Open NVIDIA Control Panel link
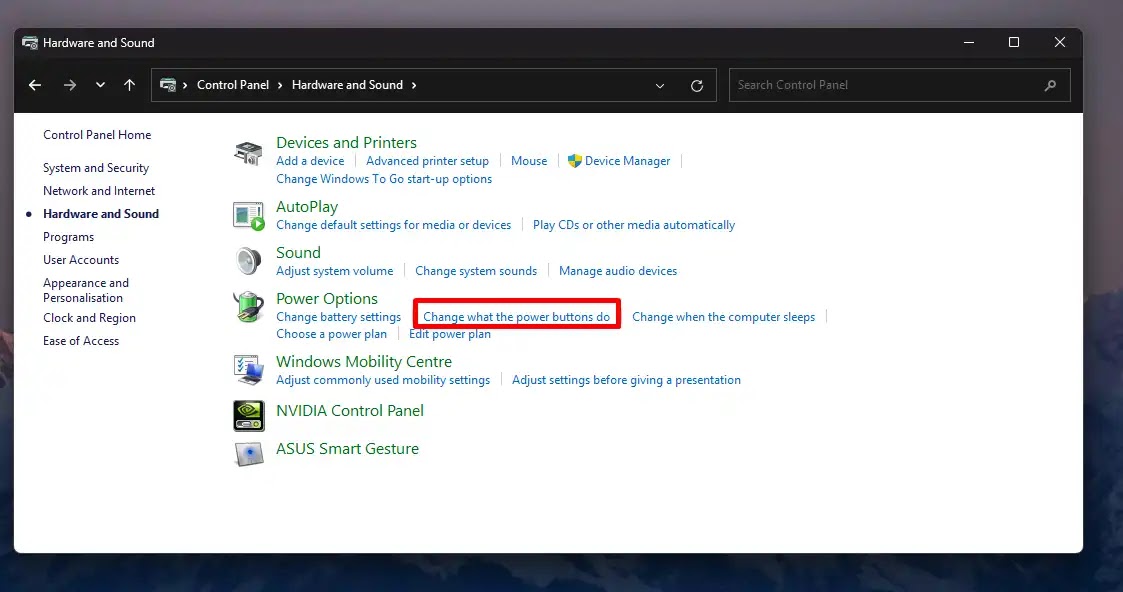Image resolution: width=1123 pixels, height=592 pixels. pyautogui.click(x=350, y=411)
